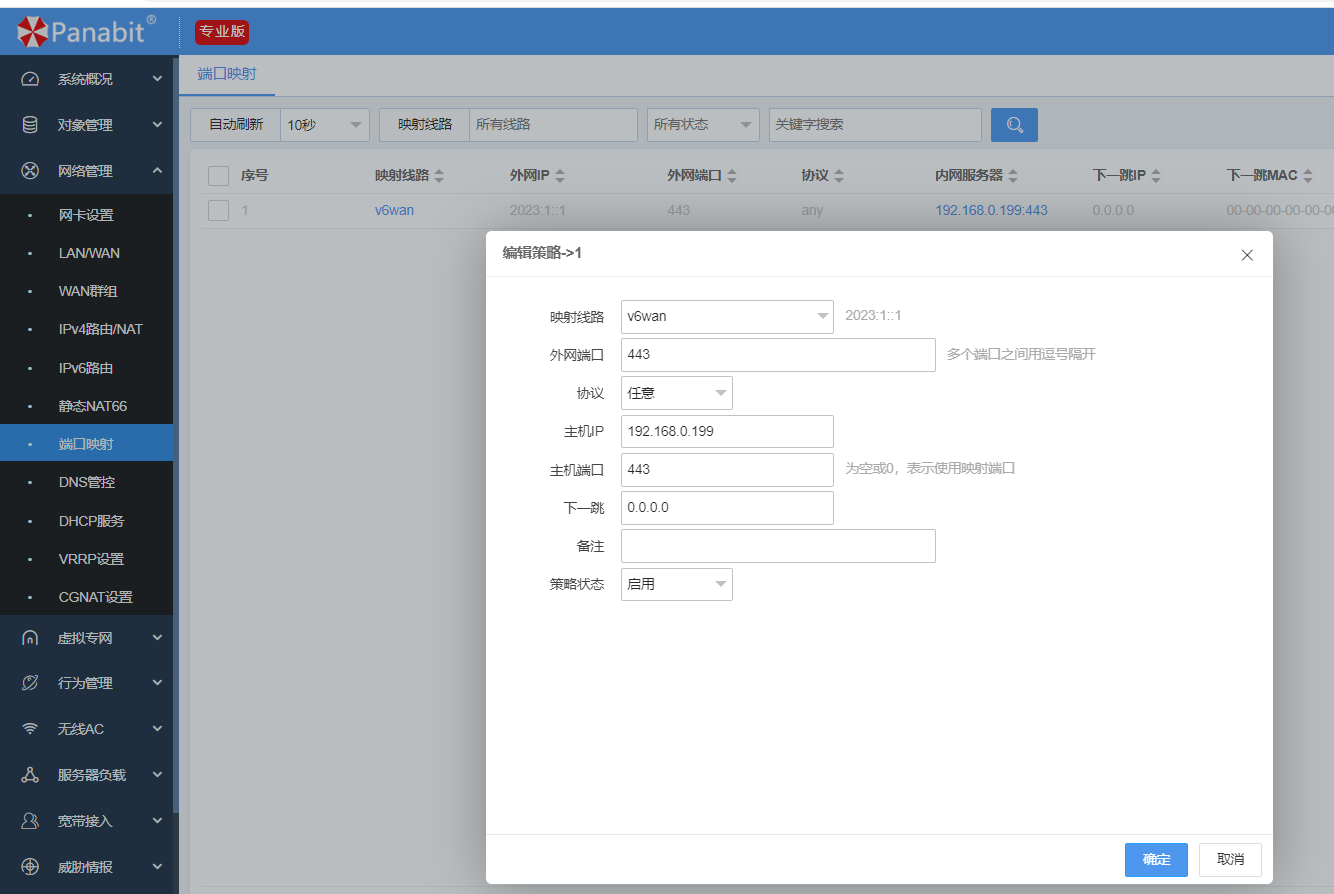Viewport: 1334px width, 894px height.
Task: Select the 端口映射 tab
Action: 227,74
